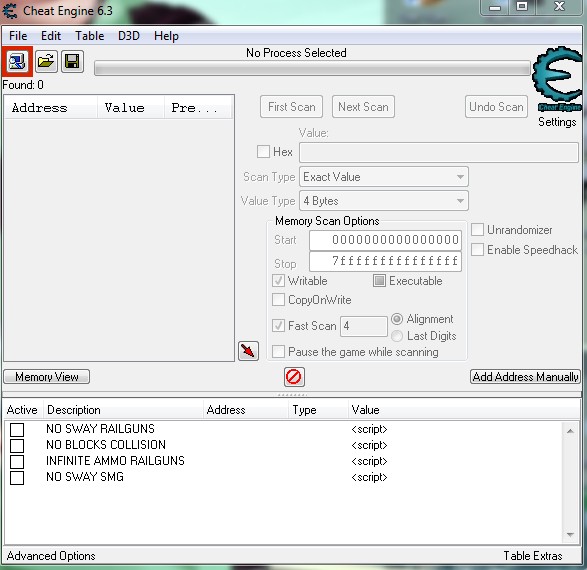The image size is (587, 570).
Task: Toggle the Hex checkbox
Action: point(263,152)
